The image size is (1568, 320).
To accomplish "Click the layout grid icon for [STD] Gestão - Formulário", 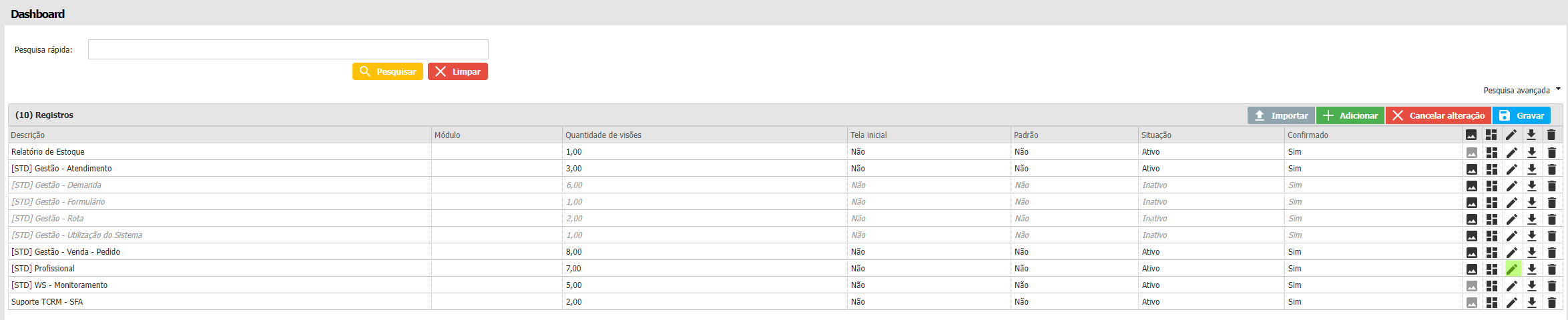I will (1492, 203).
